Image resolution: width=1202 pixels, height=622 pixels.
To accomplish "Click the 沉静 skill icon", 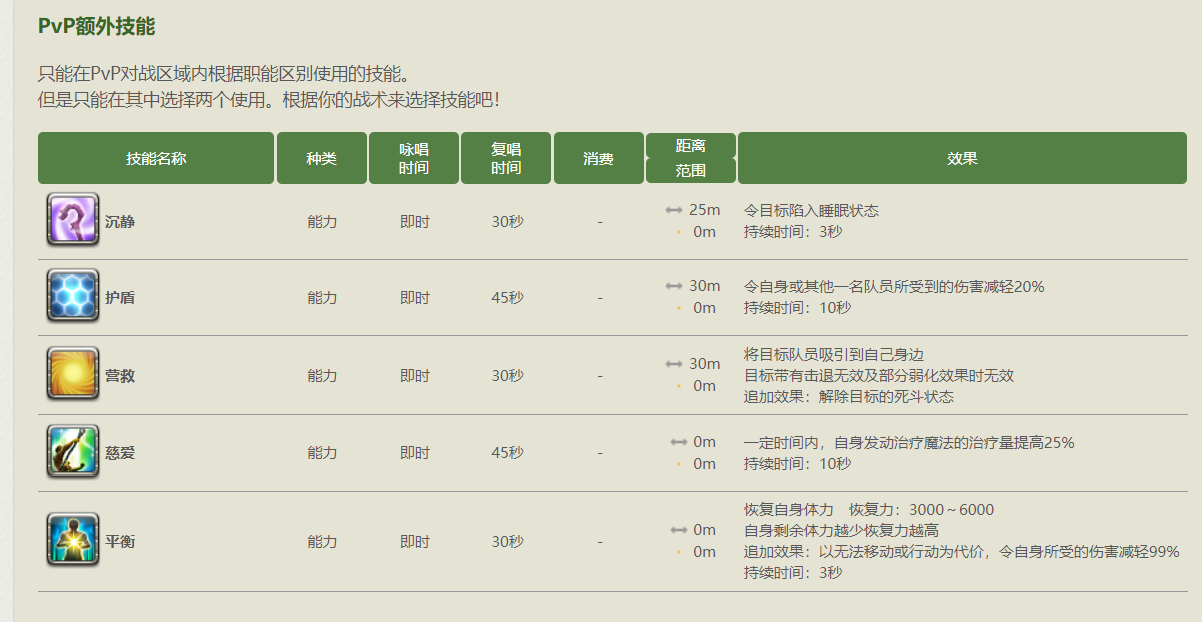I will pyautogui.click(x=72, y=220).
